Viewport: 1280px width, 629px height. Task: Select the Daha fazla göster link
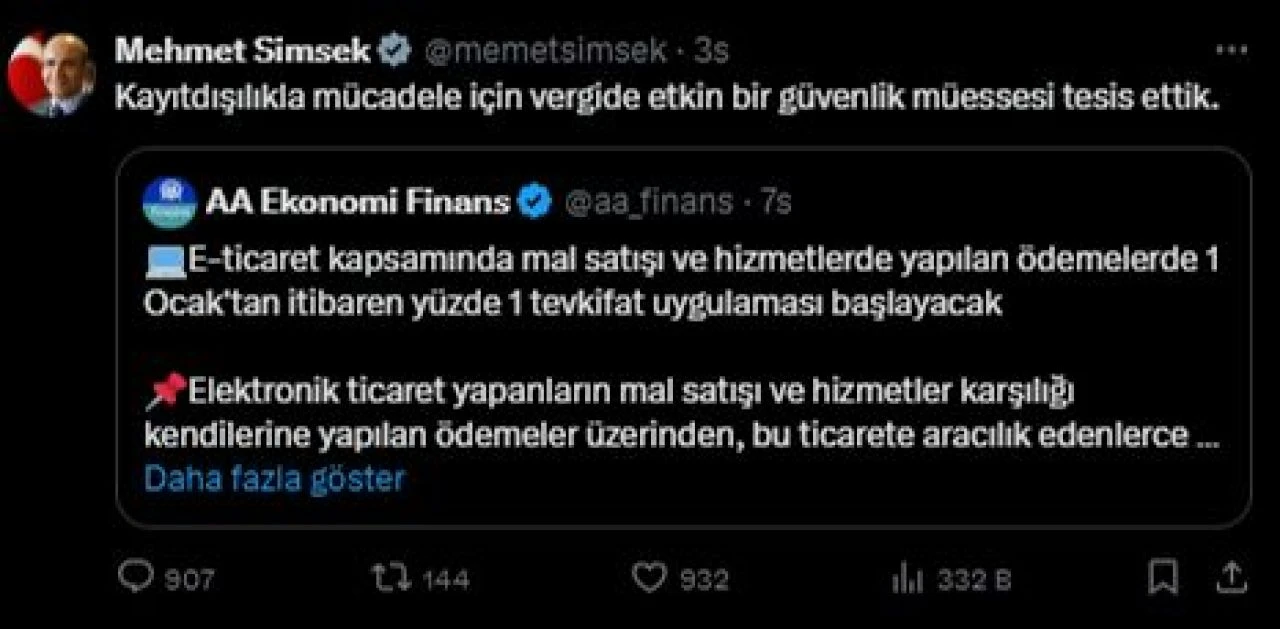274,478
